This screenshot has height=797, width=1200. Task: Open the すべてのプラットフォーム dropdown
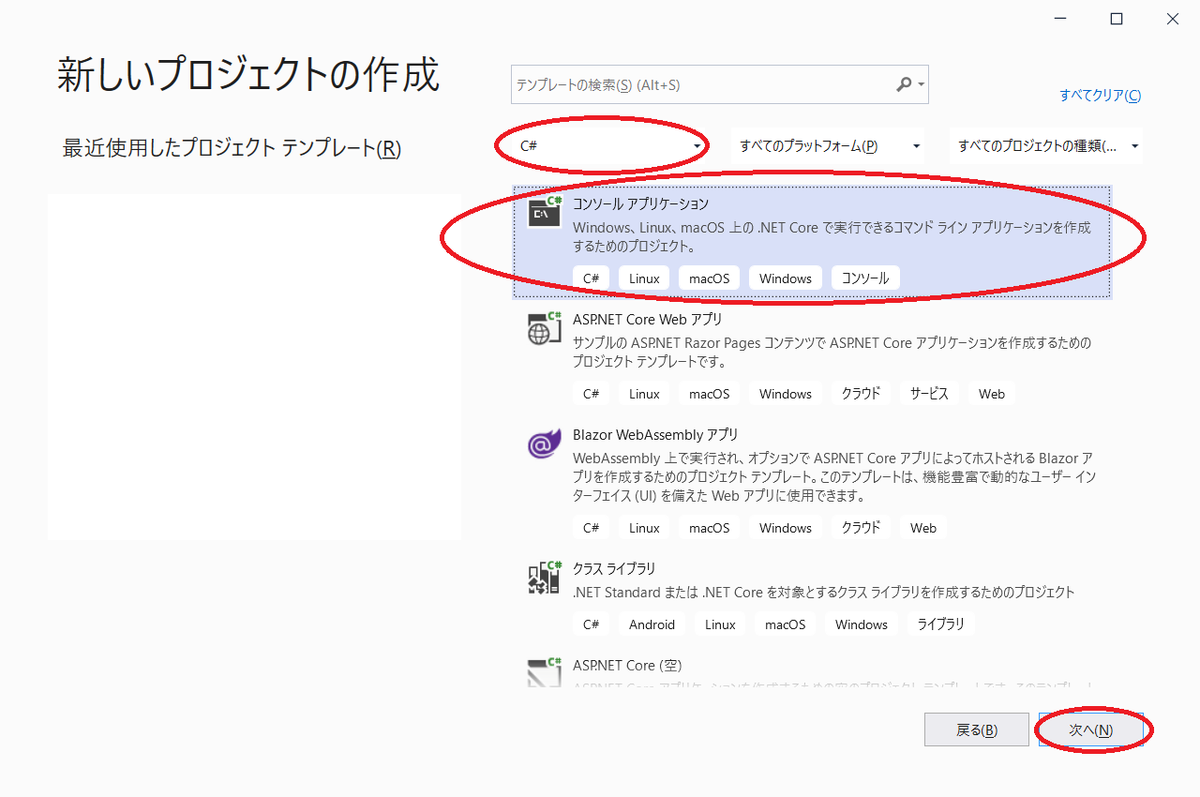pos(828,145)
